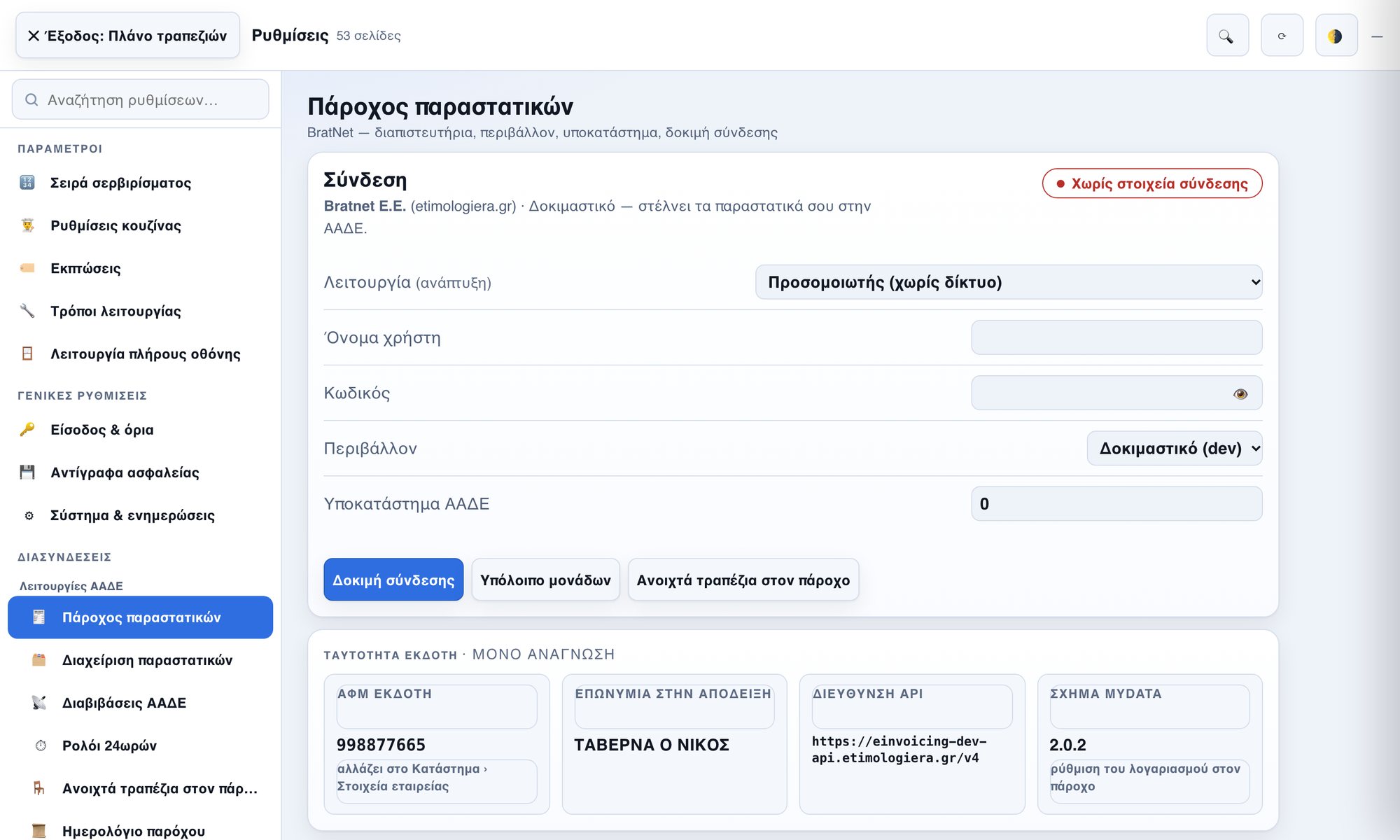
Task: Click the gear icon for Σύστημα & ενημερώσεις
Action: [29, 516]
